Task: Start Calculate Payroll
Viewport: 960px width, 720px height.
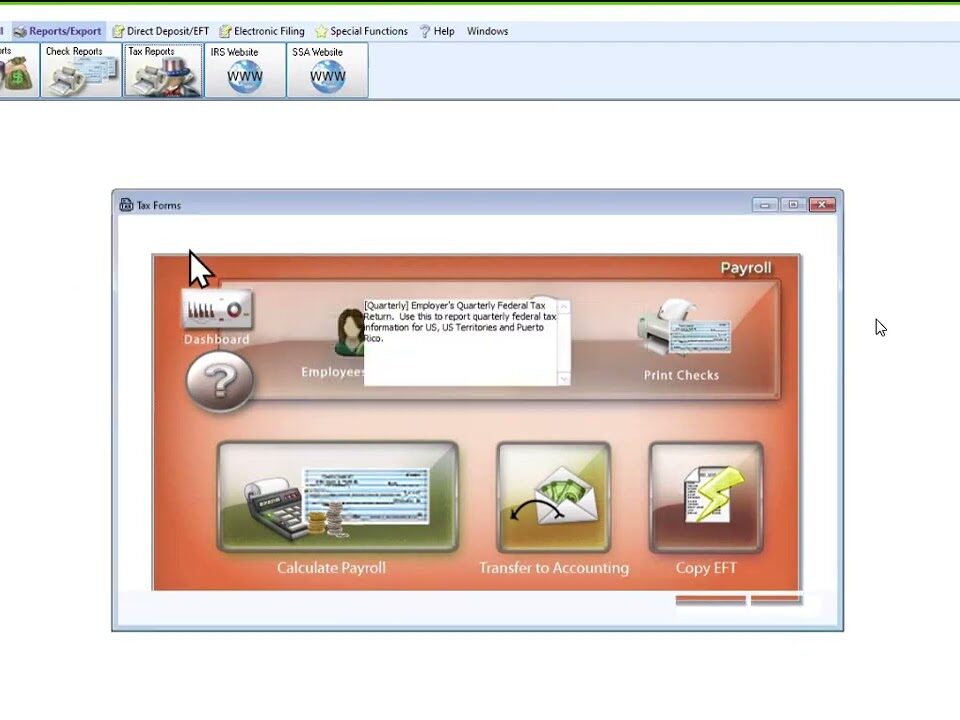Action: (337, 497)
